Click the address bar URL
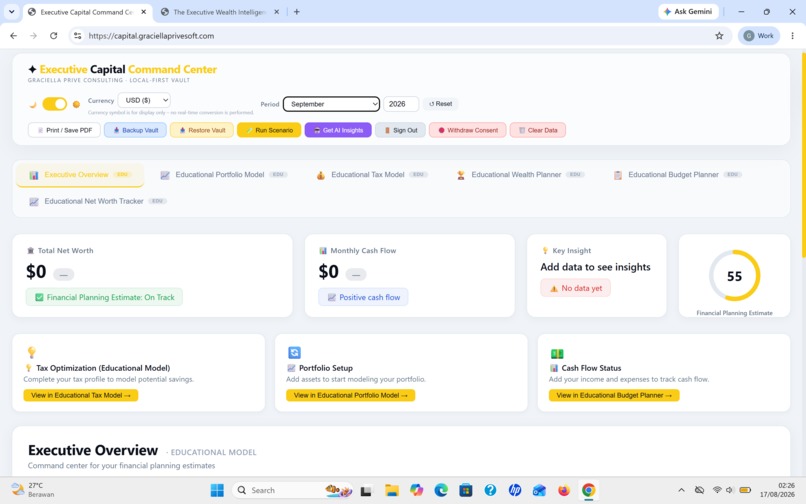 pyautogui.click(x=151, y=35)
